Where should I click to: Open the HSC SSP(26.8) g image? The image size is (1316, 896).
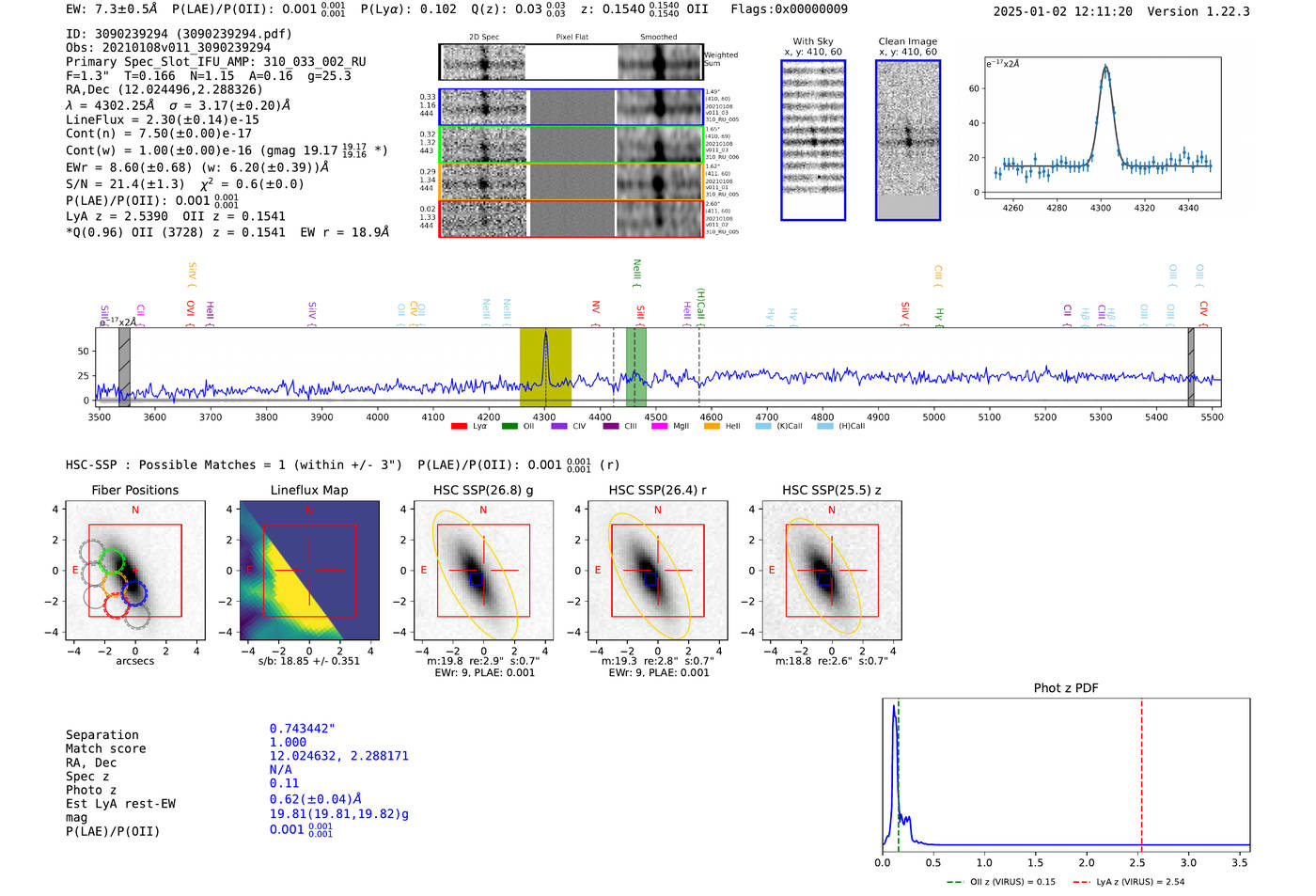483,570
